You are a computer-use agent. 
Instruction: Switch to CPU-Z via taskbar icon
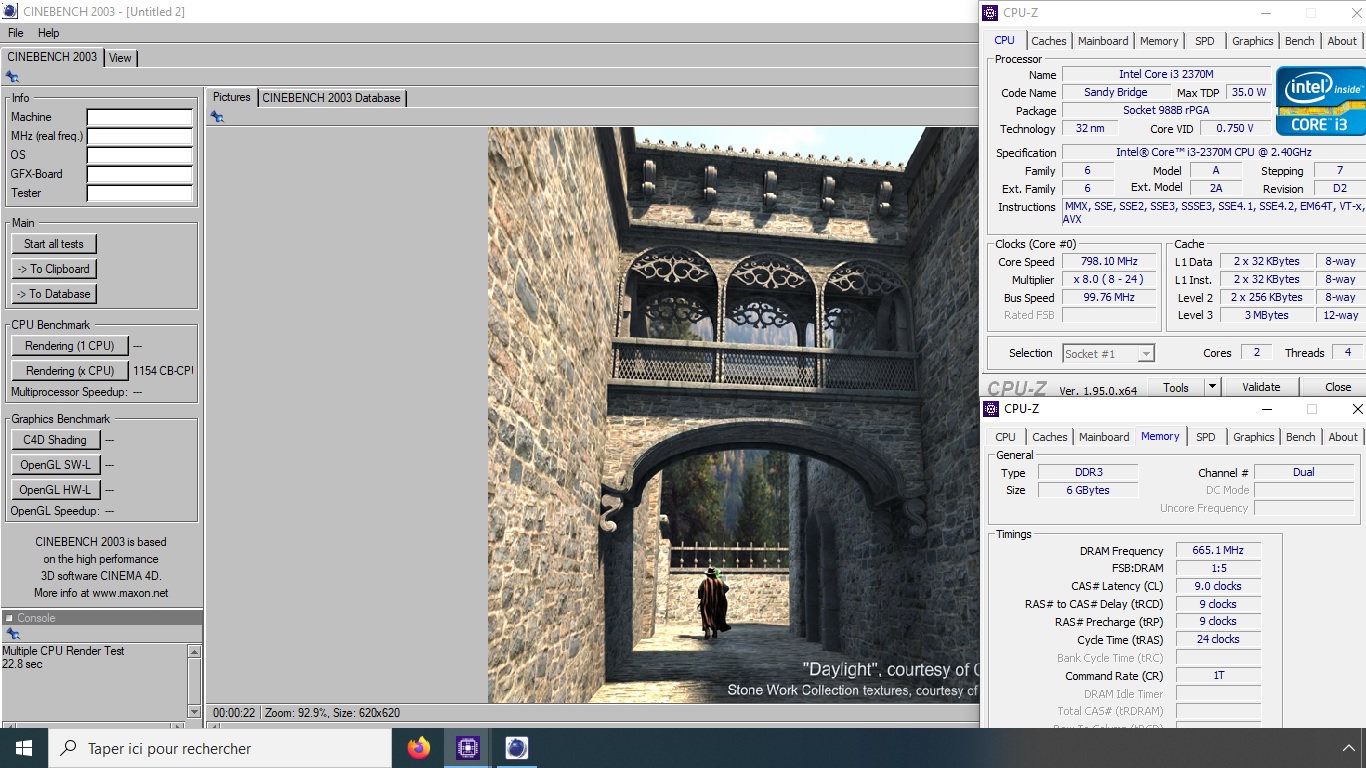[468, 748]
